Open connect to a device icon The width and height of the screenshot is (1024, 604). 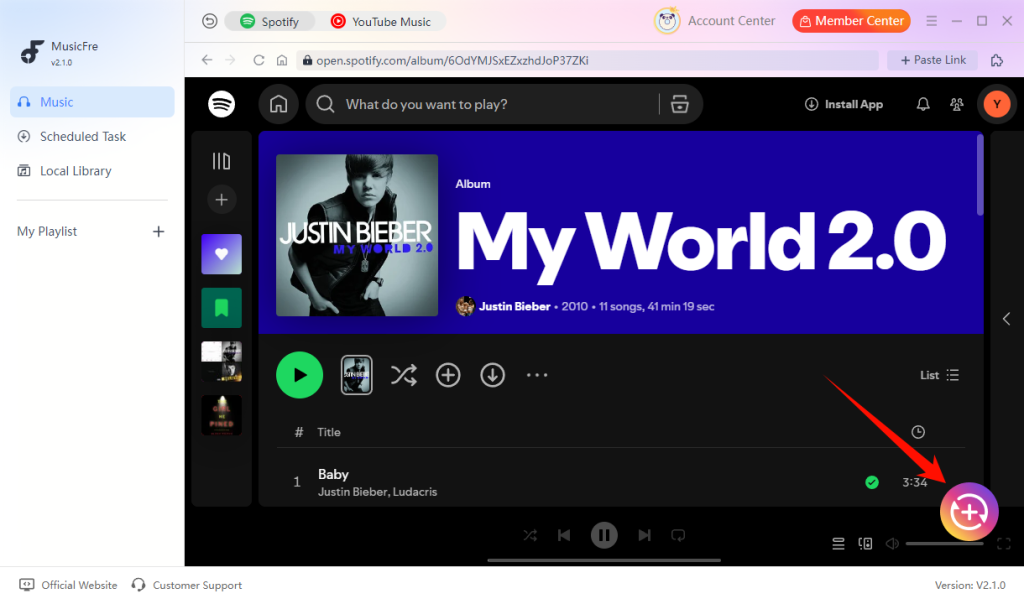(x=865, y=543)
